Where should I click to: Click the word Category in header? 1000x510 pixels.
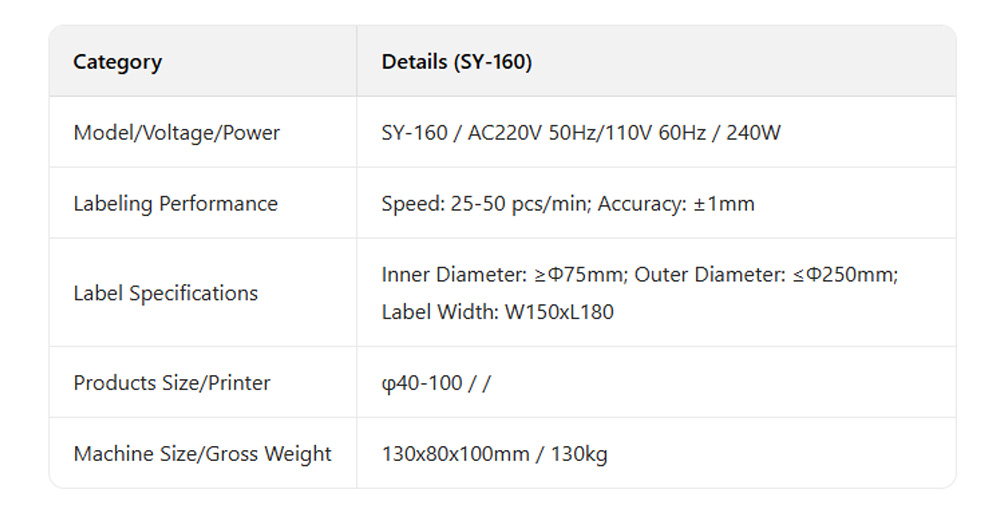point(117,62)
